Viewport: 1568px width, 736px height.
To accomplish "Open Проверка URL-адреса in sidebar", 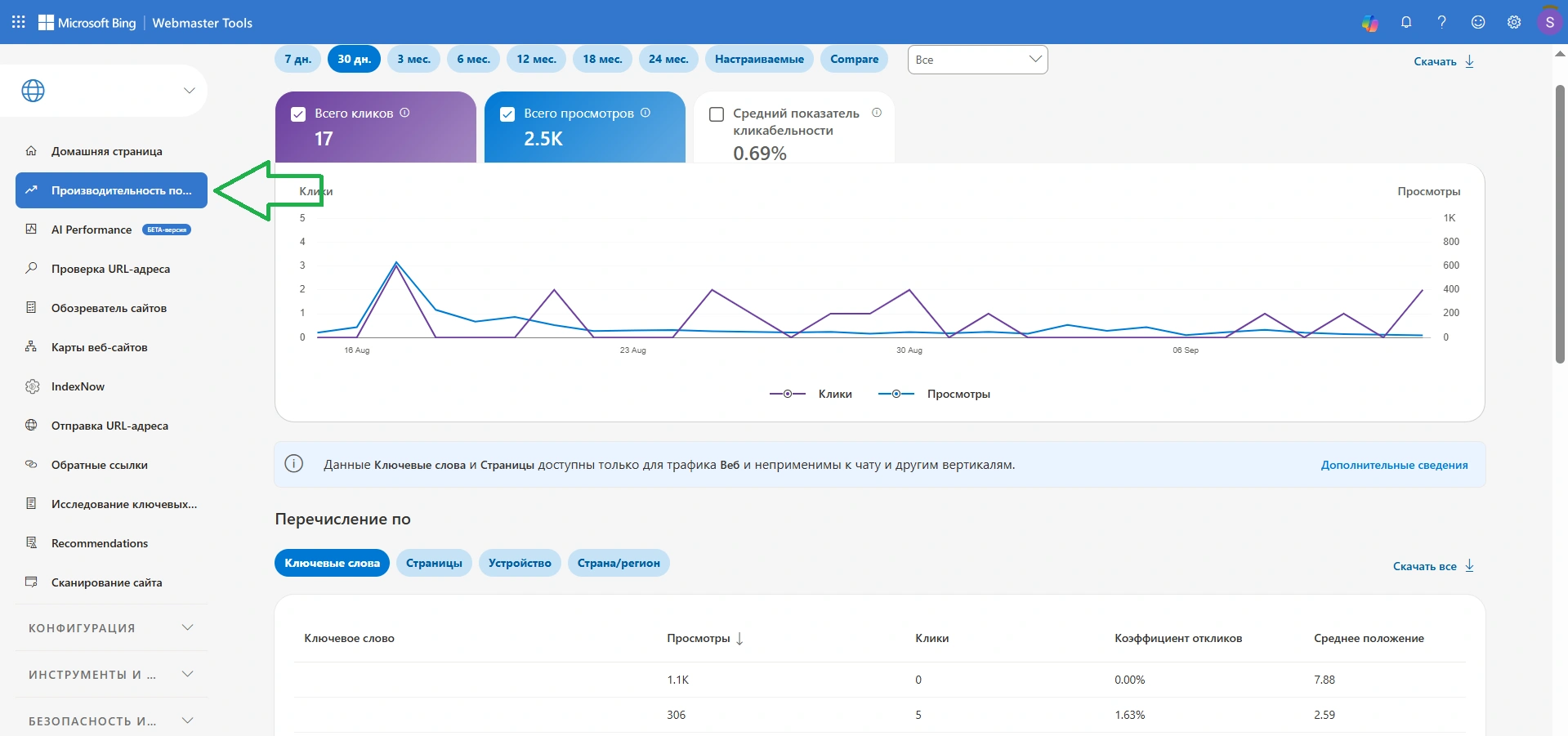I will [x=111, y=269].
